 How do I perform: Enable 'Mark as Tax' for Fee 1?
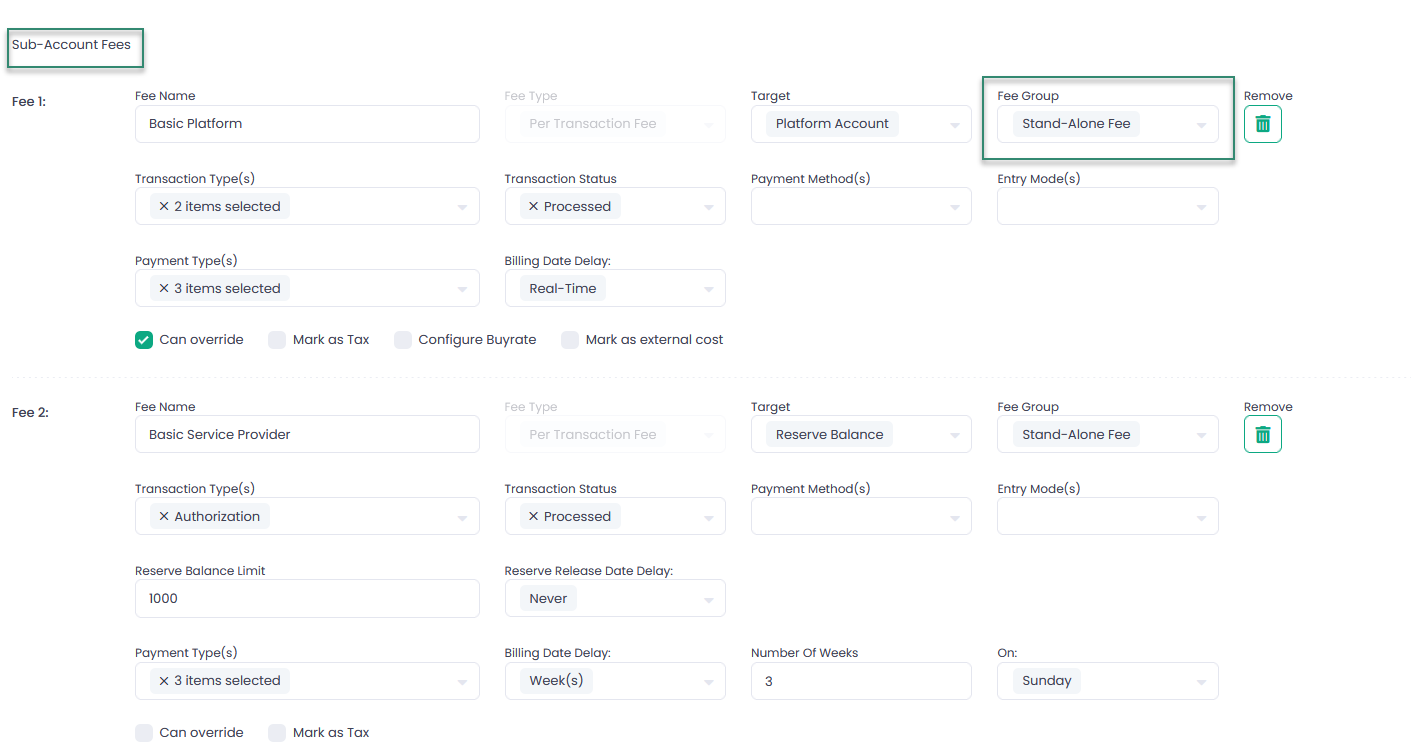point(277,340)
